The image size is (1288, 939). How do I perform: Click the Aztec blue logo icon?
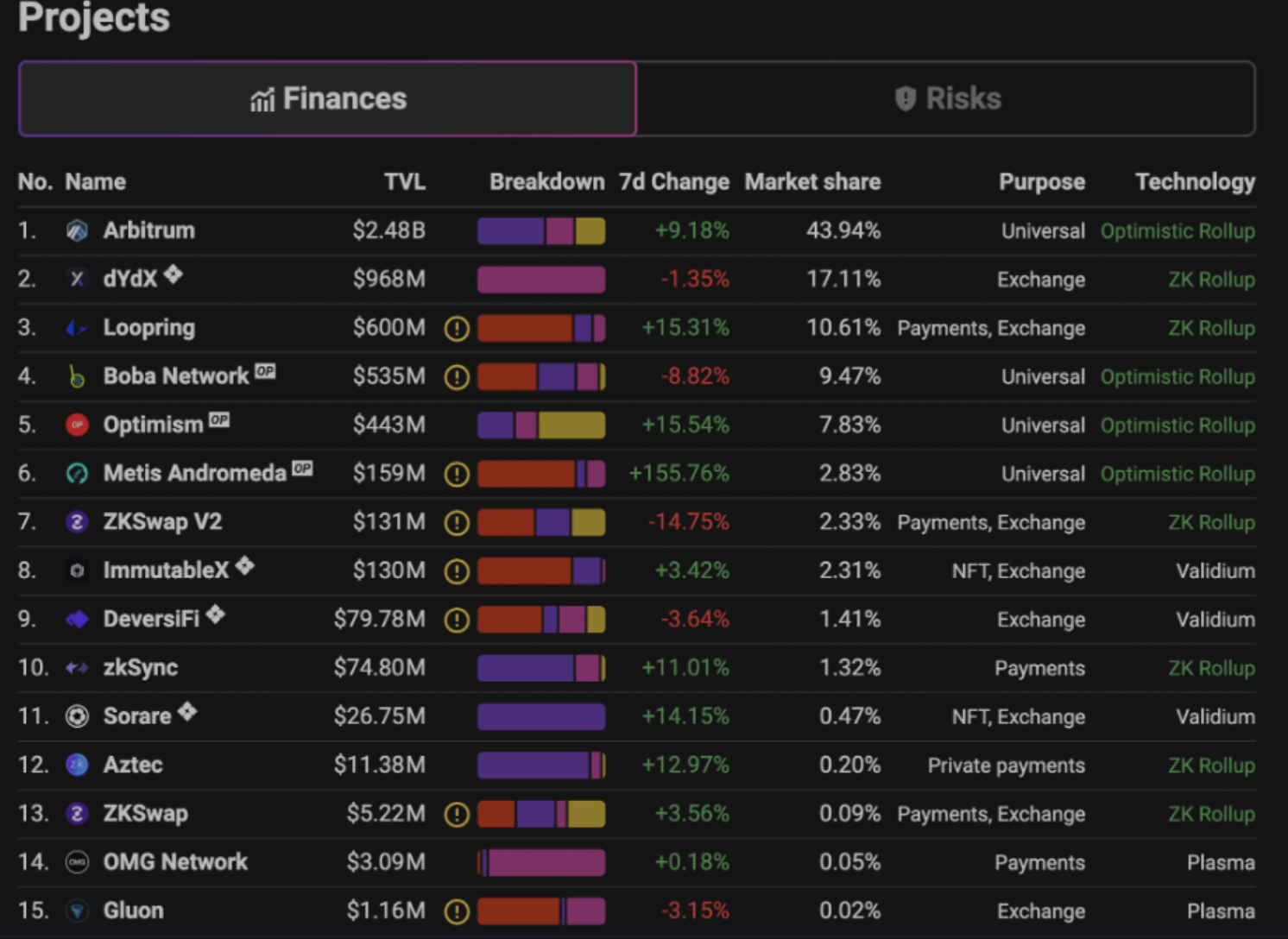77,765
